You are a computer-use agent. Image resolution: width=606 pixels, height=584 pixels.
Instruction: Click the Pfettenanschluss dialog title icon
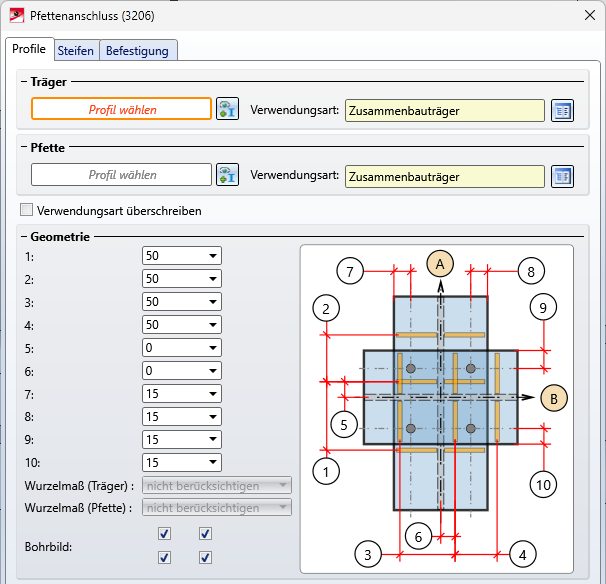coord(17,15)
